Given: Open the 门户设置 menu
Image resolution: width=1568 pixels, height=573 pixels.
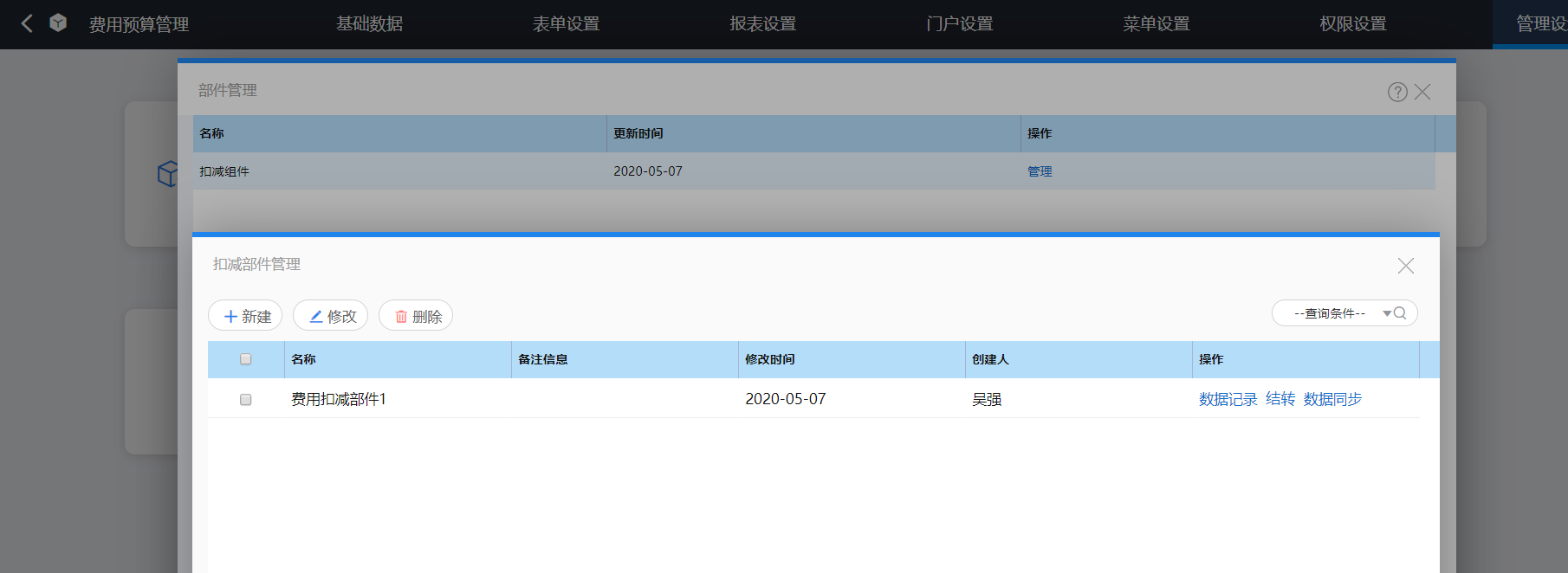Looking at the screenshot, I should 960,24.
